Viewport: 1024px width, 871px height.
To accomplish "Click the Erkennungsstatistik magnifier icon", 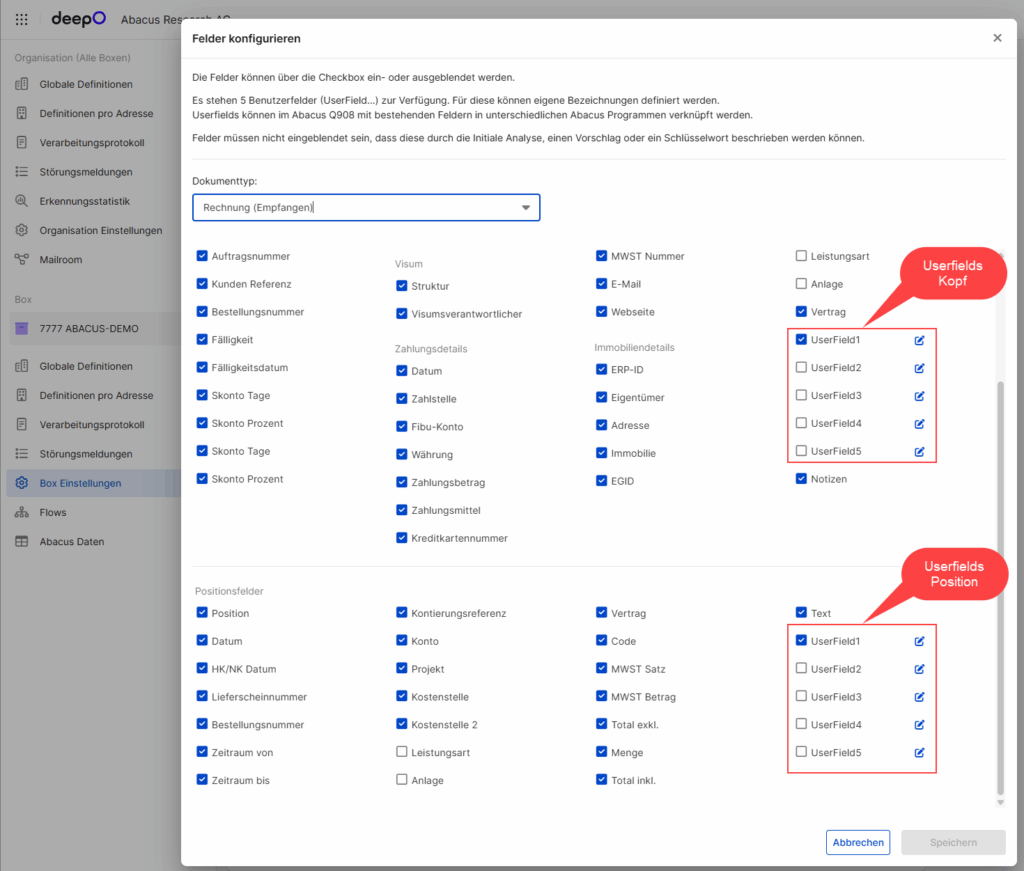I will click(x=22, y=200).
